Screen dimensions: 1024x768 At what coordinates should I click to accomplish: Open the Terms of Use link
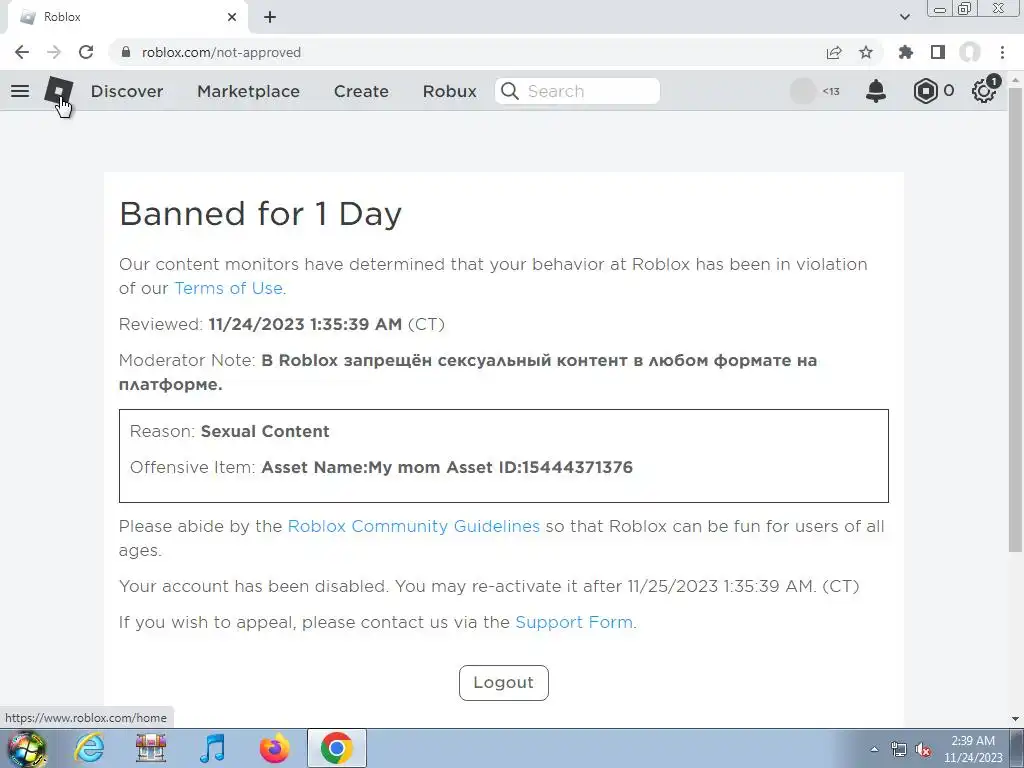tap(229, 288)
